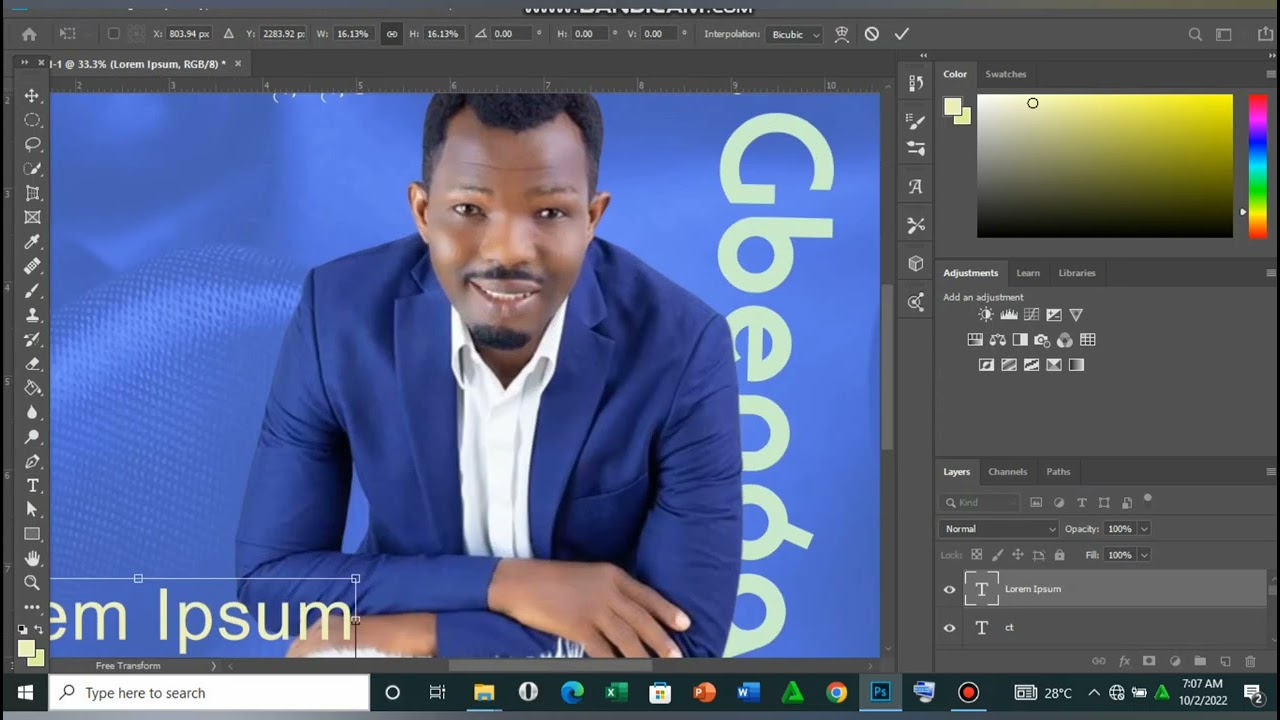Switch to the Learn tab
1280x720 pixels.
click(x=1028, y=273)
